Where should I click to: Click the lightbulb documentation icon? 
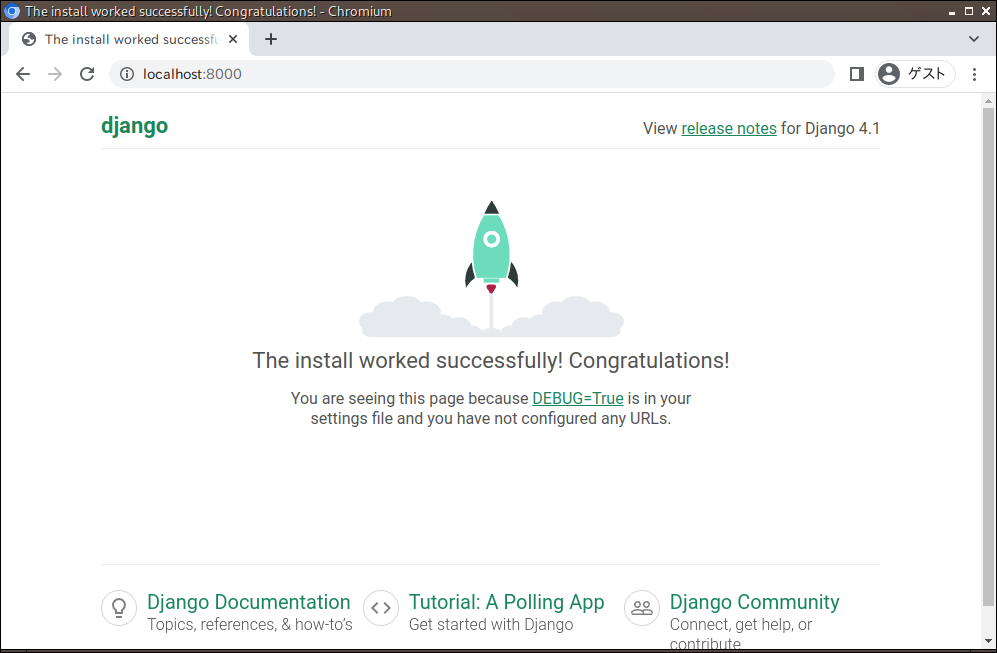point(119,608)
